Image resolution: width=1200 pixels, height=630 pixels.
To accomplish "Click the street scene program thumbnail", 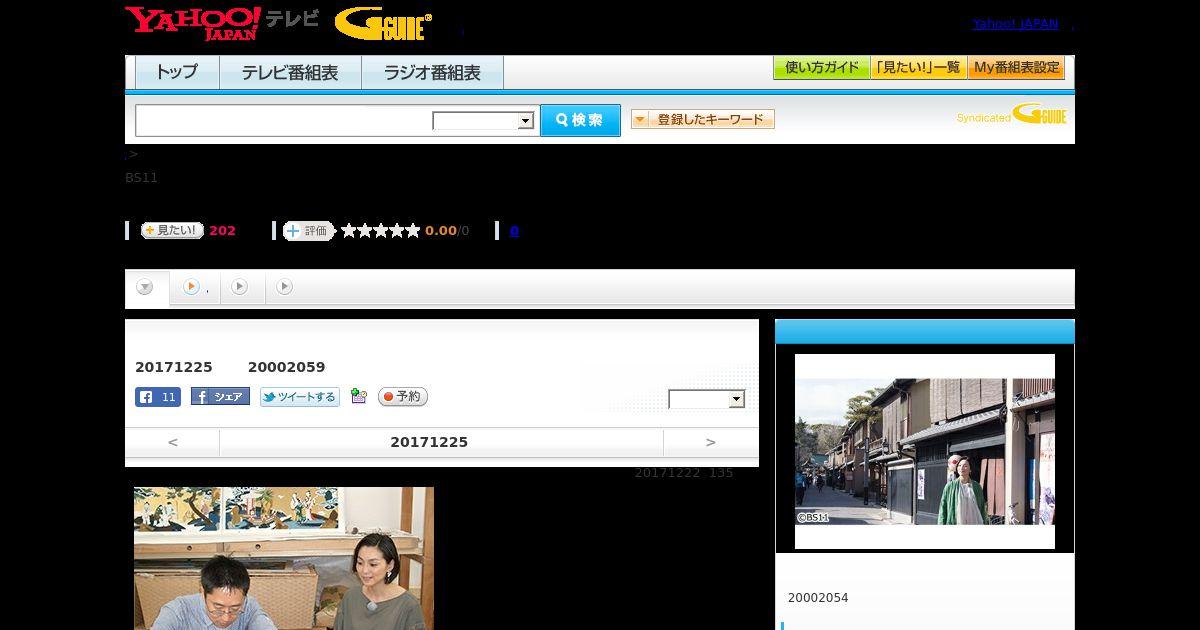I will 924,451.
